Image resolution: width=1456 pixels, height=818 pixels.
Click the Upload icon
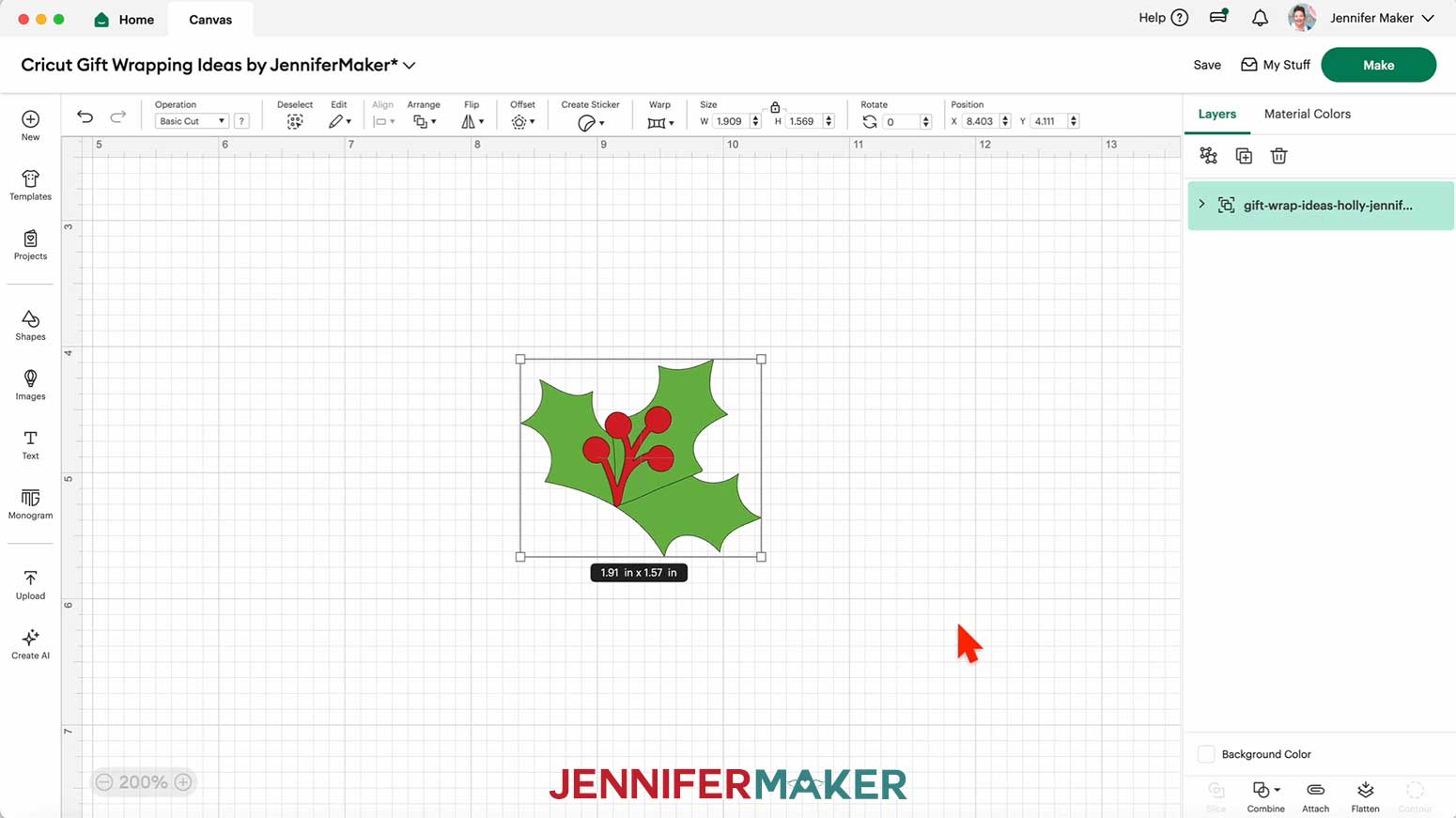(x=30, y=584)
